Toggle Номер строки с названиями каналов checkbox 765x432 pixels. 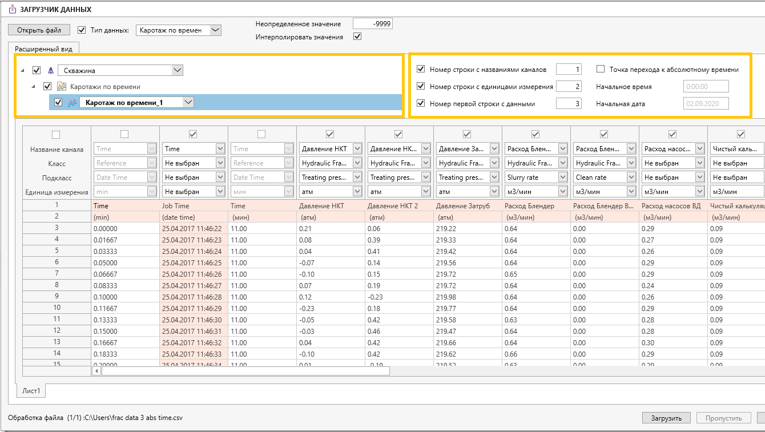tap(421, 69)
